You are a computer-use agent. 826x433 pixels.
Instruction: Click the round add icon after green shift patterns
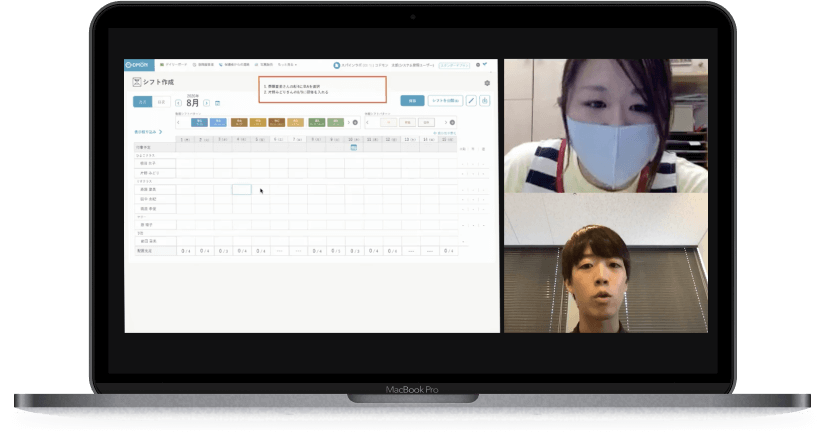[x=353, y=122]
